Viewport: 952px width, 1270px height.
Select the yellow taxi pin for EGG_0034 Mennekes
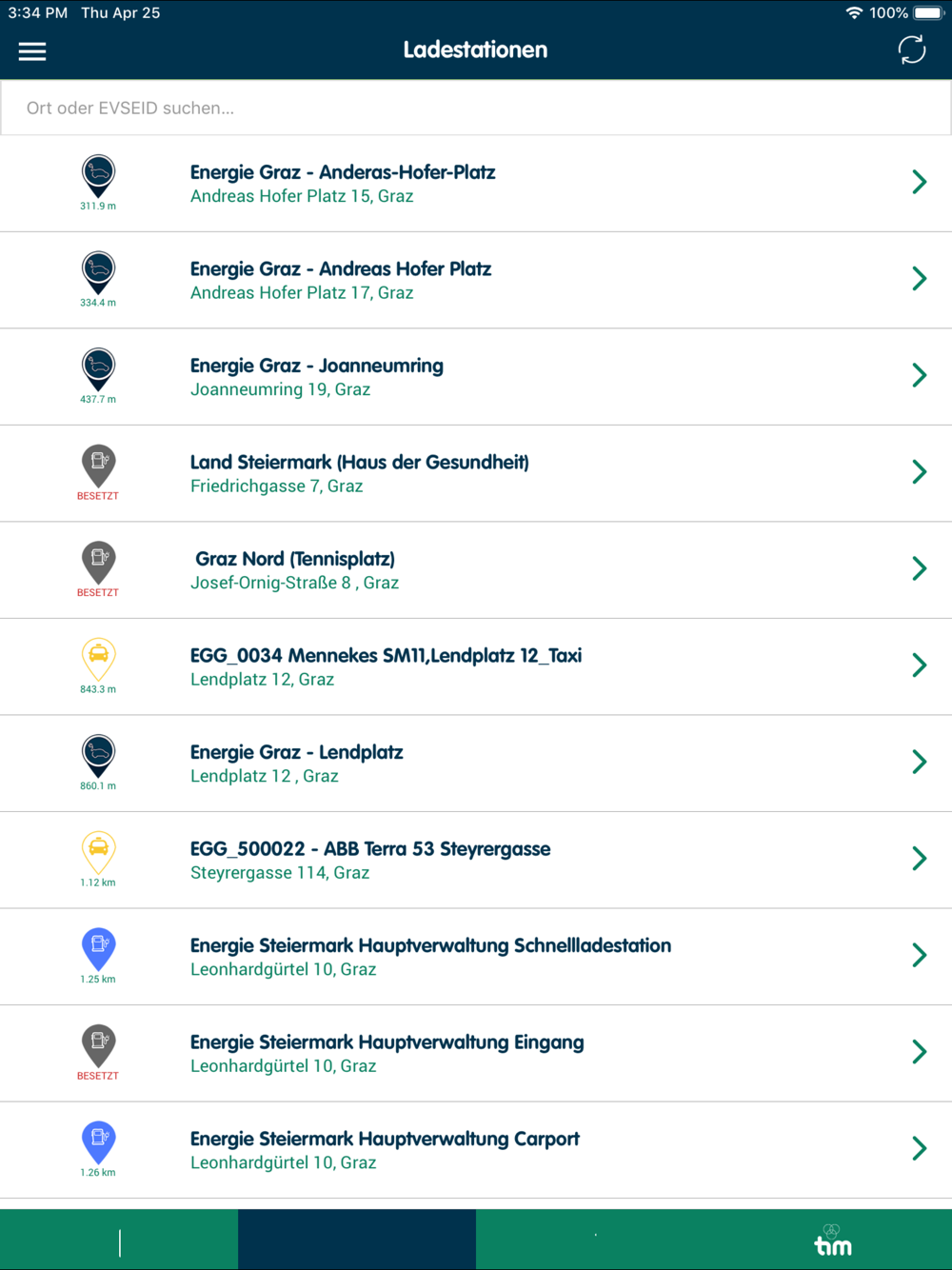(98, 660)
